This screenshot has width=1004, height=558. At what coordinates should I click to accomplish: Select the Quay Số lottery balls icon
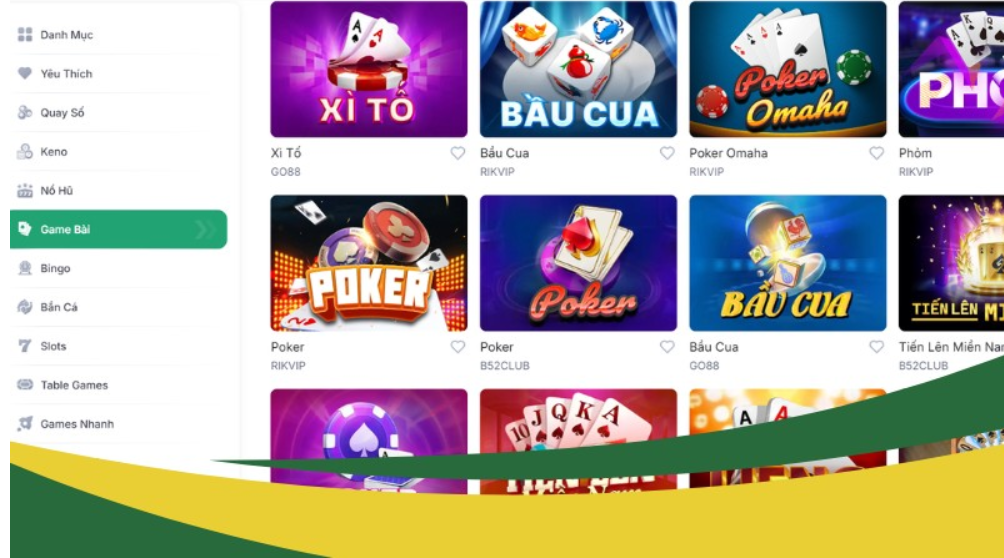coord(25,113)
